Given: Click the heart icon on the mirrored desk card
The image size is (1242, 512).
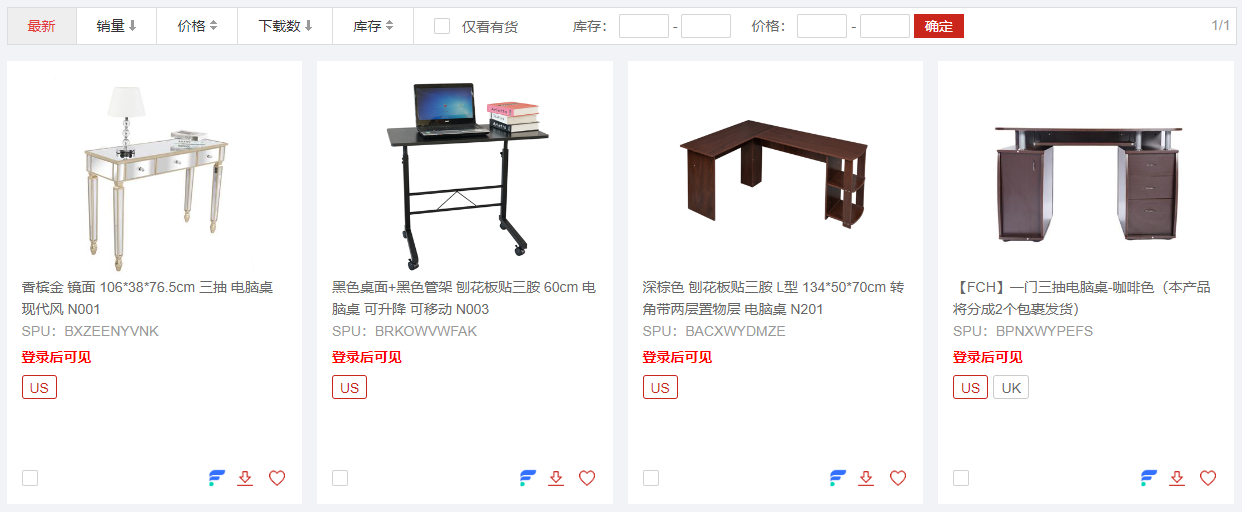Looking at the screenshot, I should (277, 478).
